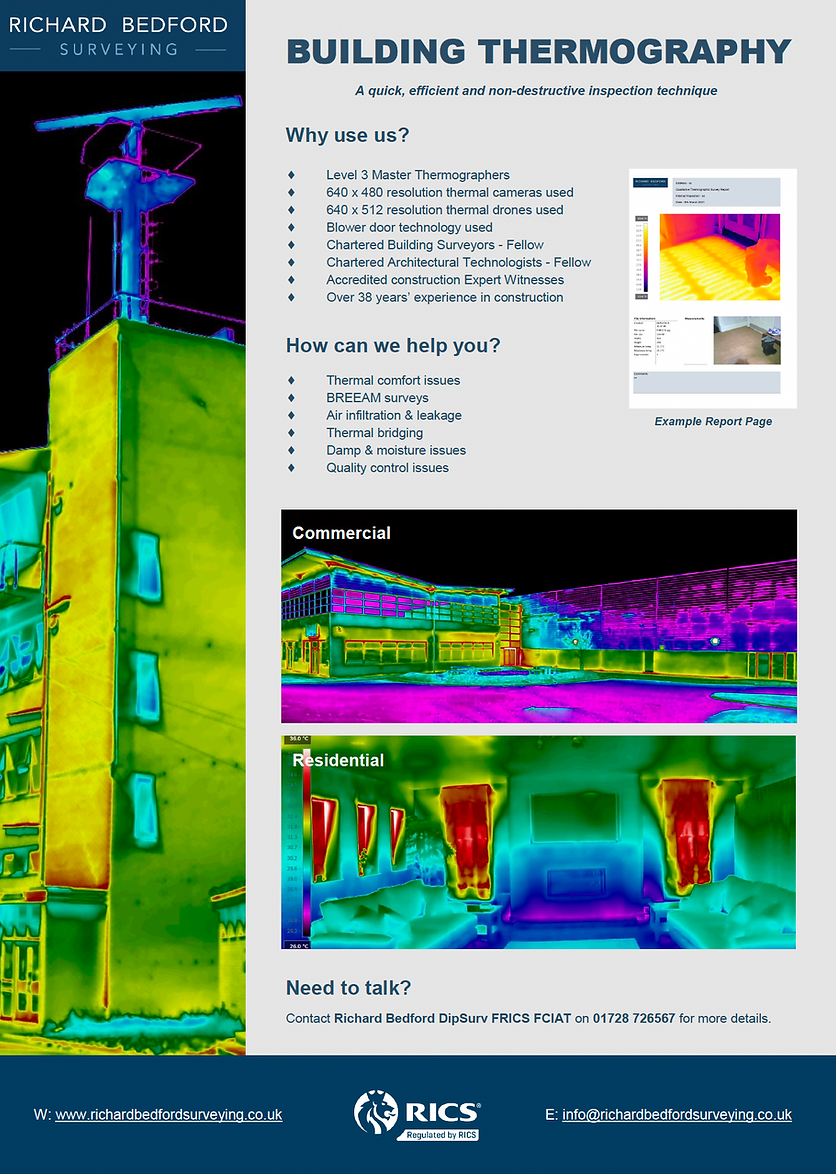Click the 'Commercial' image label
Screen dimensions: 836x1174
point(341,533)
